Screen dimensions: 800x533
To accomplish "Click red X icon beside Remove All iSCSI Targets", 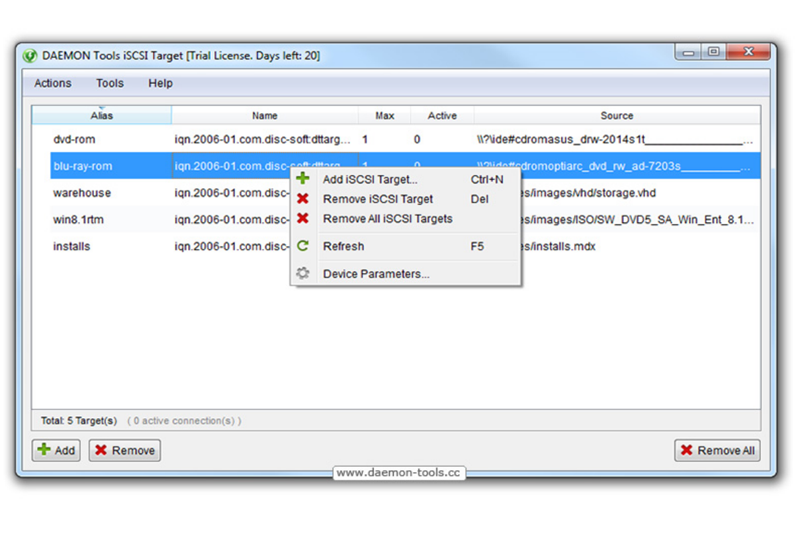I will coord(303,218).
